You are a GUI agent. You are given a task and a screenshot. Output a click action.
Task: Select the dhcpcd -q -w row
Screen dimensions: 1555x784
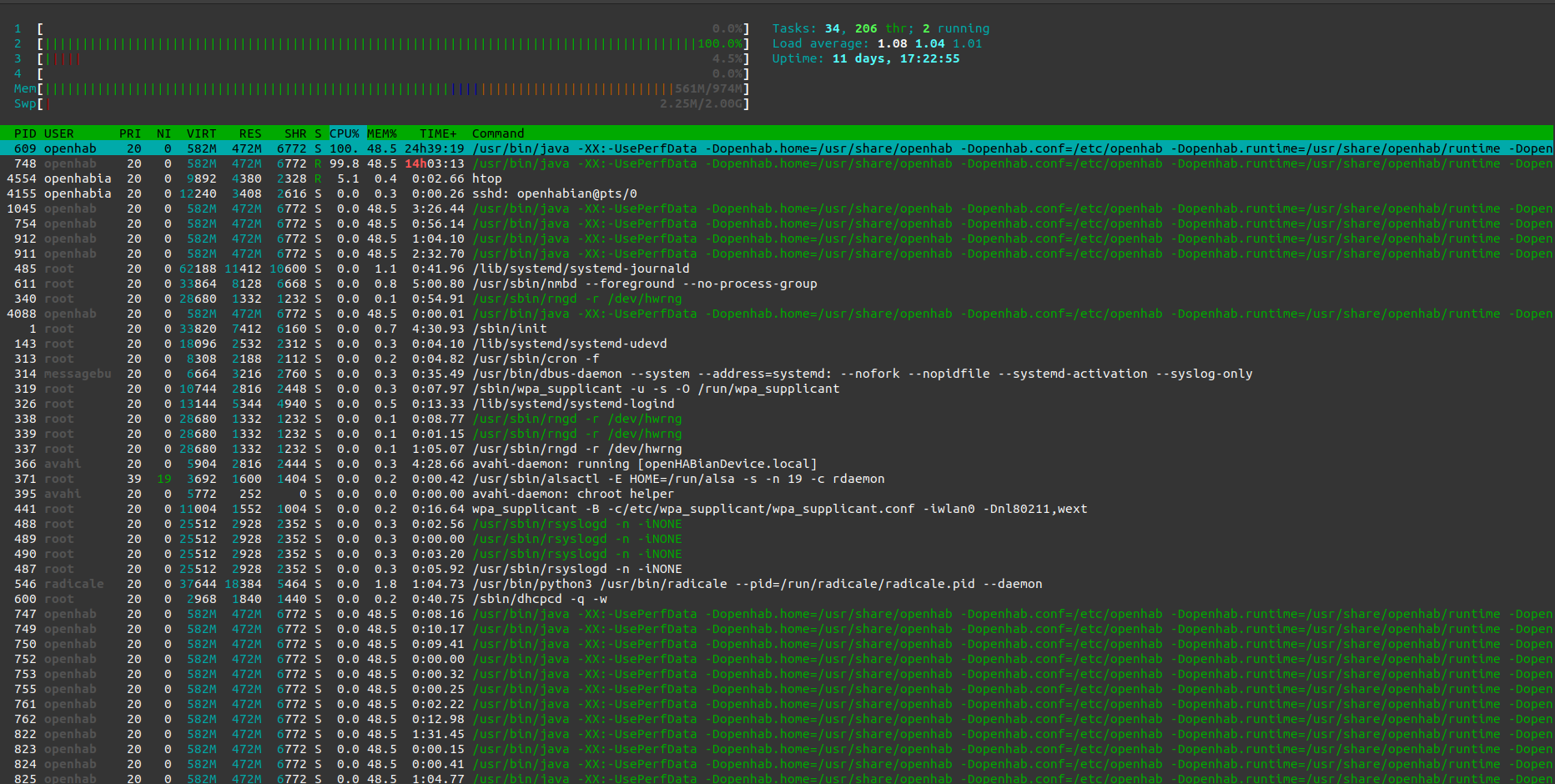click(x=777, y=599)
